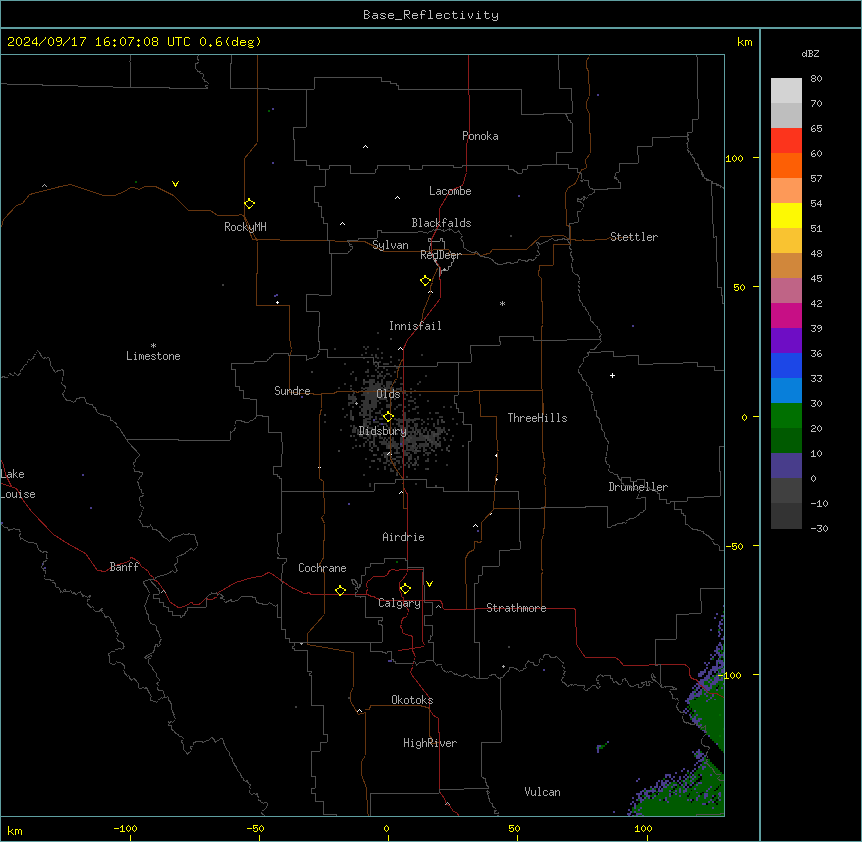Click the Sylvan label
The height and width of the screenshot is (842, 862).
tap(390, 245)
